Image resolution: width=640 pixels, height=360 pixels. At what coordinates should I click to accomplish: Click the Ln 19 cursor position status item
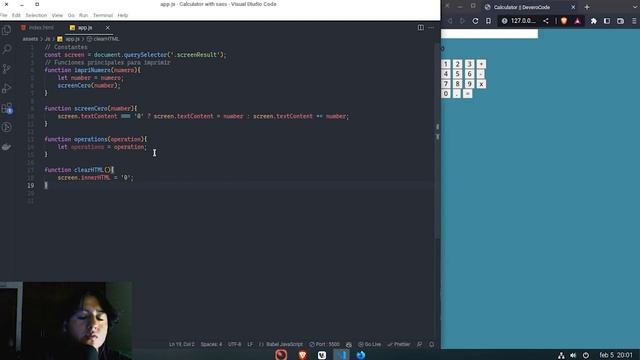[182, 344]
